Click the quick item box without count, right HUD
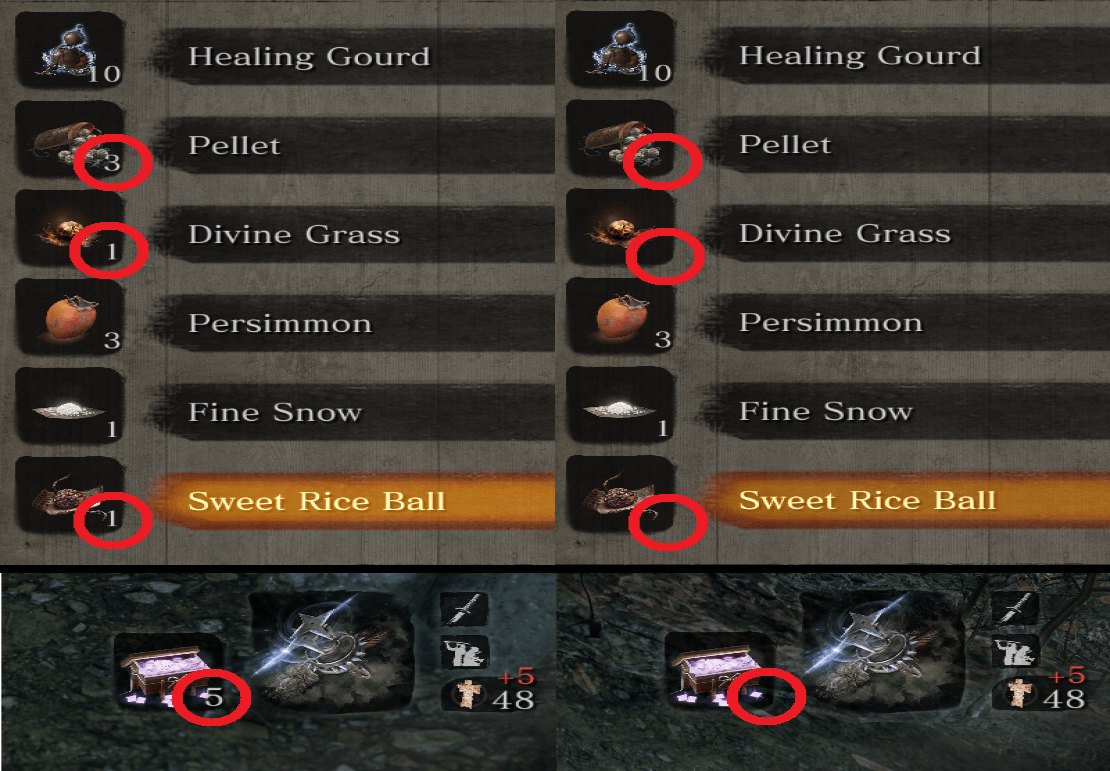Image resolution: width=1110 pixels, height=771 pixels. point(719,673)
